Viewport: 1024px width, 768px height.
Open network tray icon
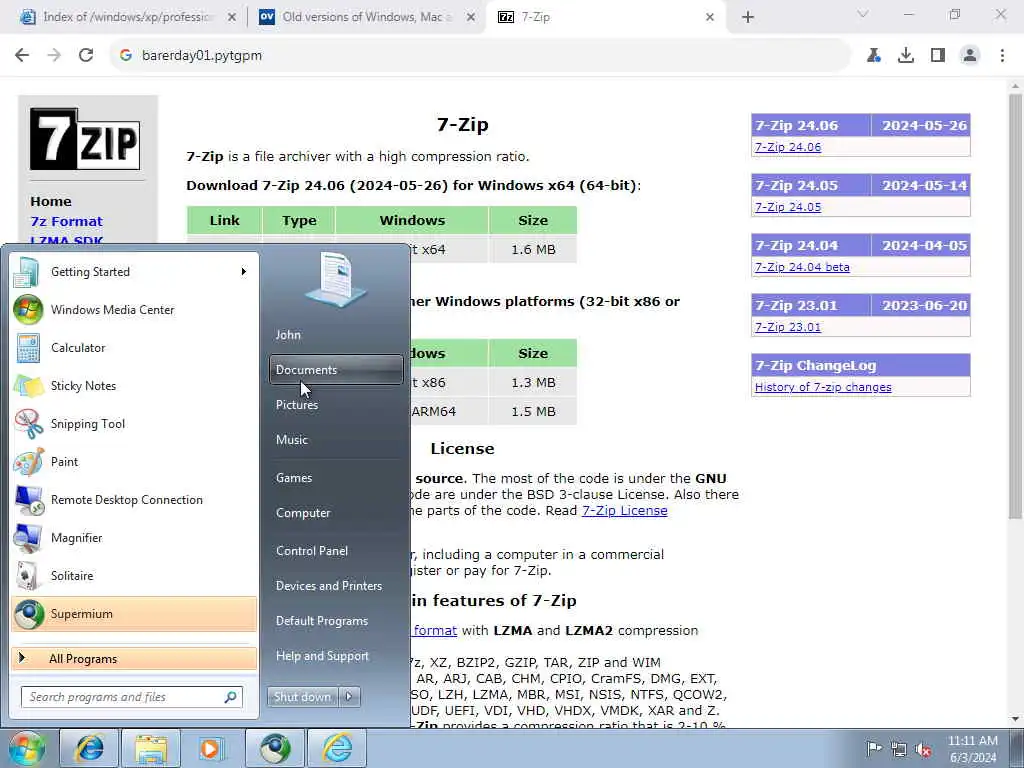[x=899, y=749]
